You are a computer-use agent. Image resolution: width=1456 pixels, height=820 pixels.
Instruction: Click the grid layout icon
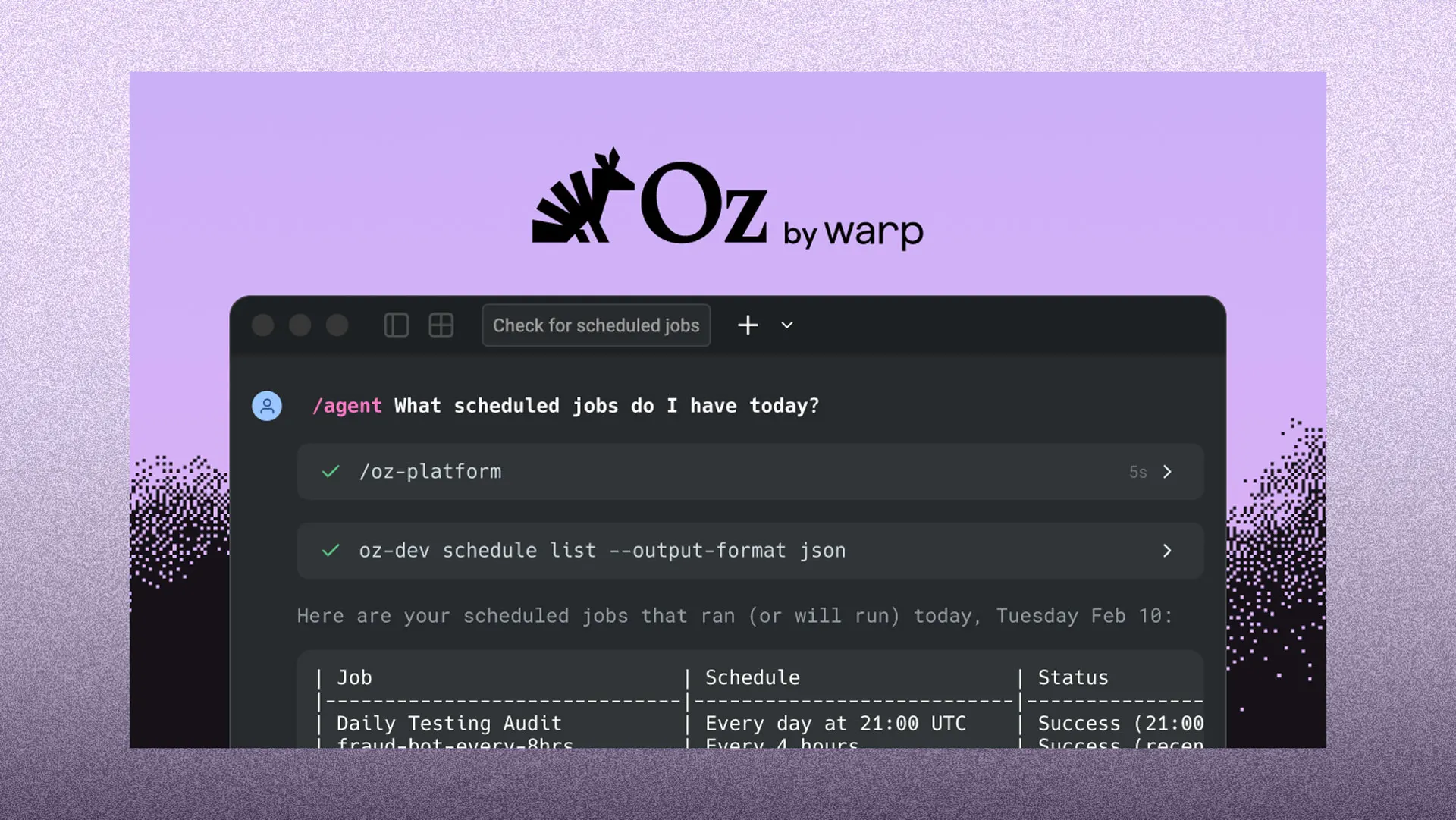point(441,325)
